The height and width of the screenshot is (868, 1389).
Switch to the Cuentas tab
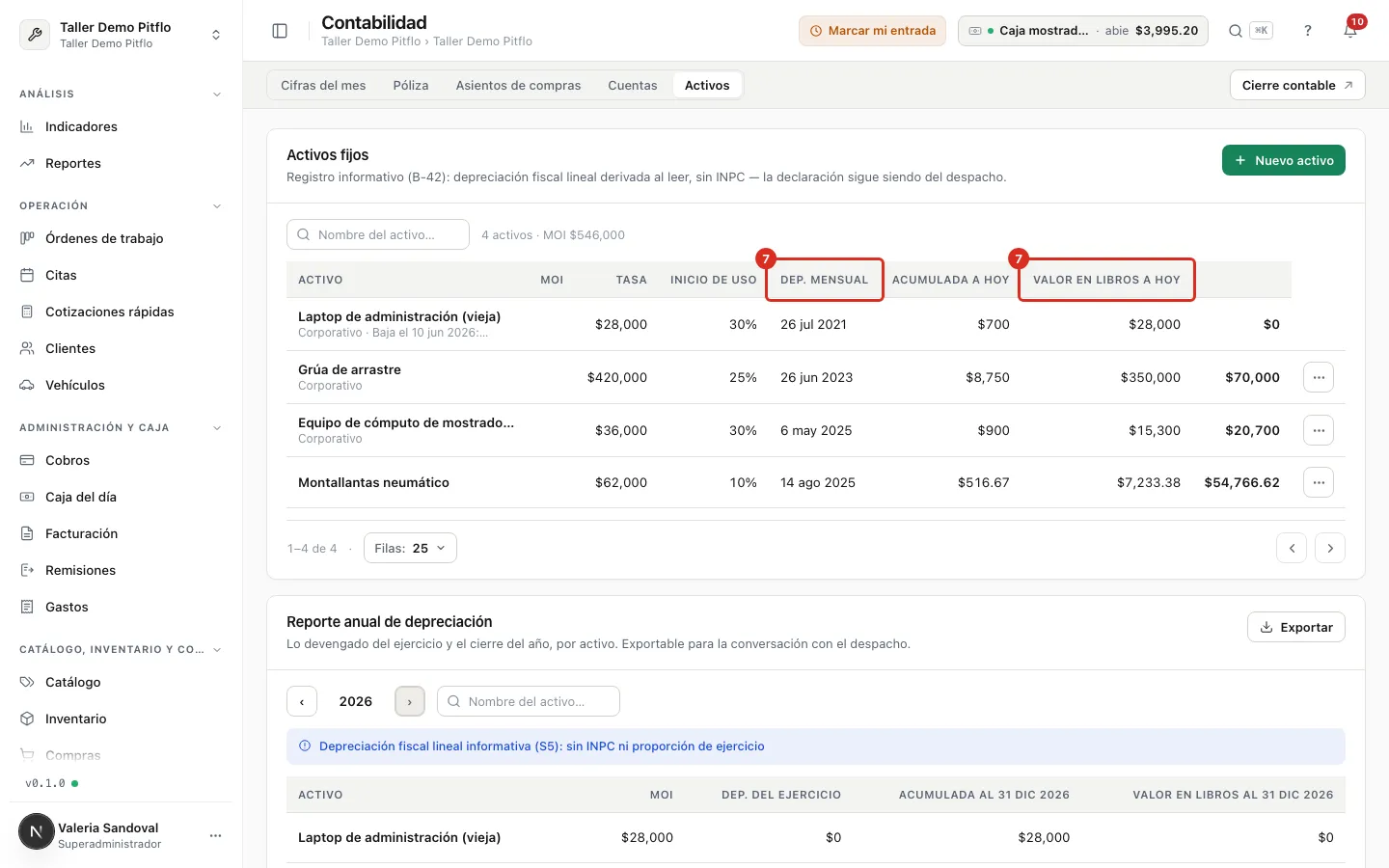[633, 85]
